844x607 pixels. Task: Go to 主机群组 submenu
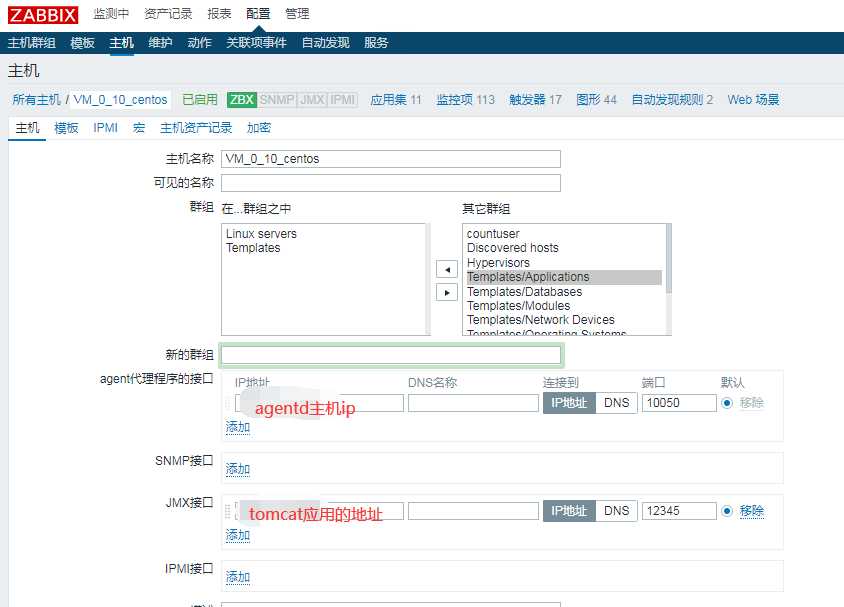click(x=31, y=43)
